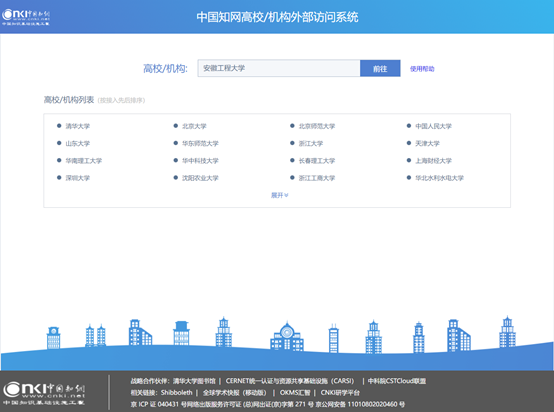The height and width of the screenshot is (412, 554).
Task: Expand the list with 展开
Action: [x=279, y=195]
